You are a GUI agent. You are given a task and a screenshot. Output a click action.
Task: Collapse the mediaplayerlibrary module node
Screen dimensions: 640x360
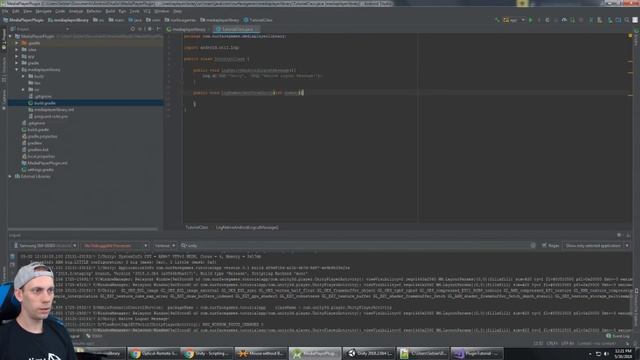[17, 70]
